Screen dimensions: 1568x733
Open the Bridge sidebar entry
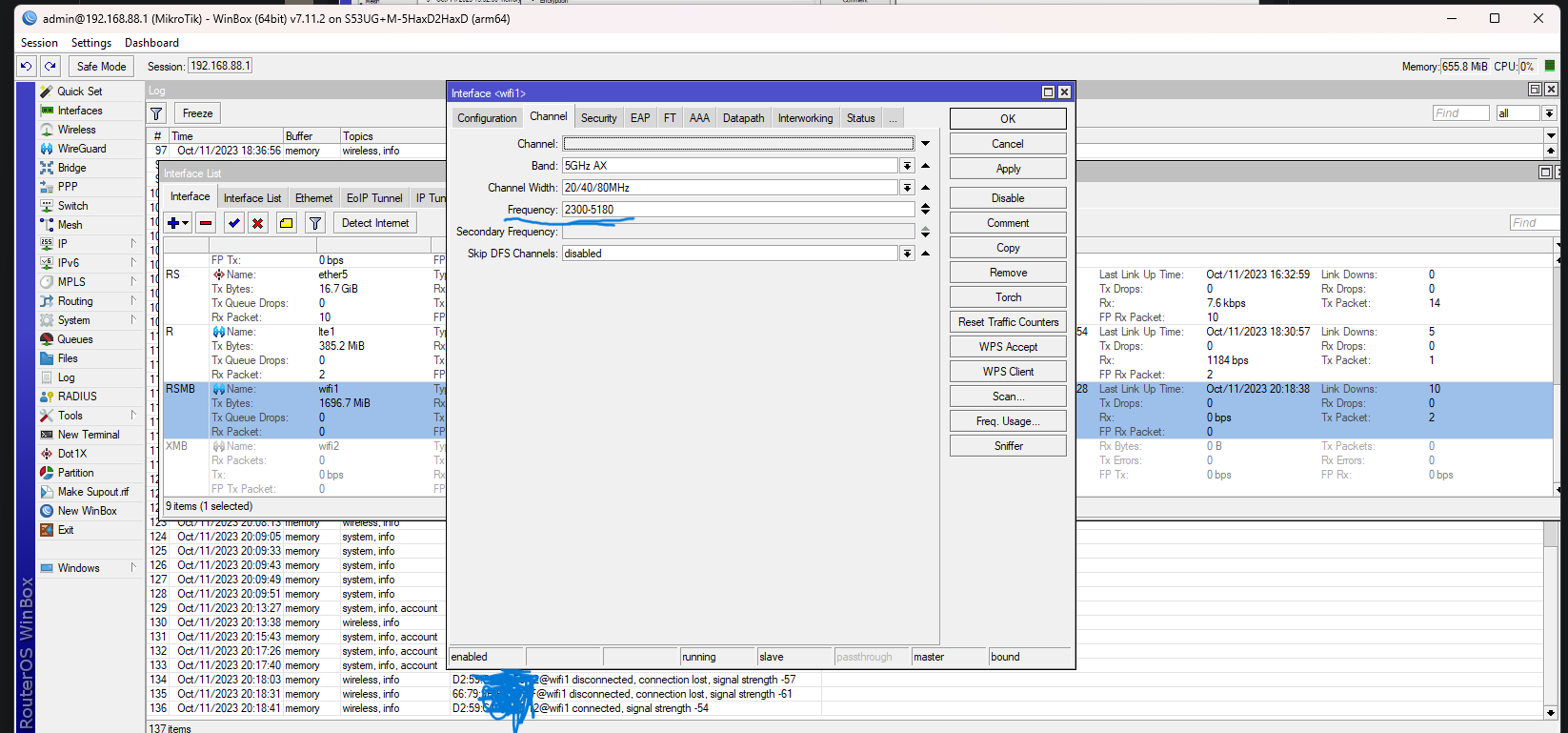(x=71, y=168)
